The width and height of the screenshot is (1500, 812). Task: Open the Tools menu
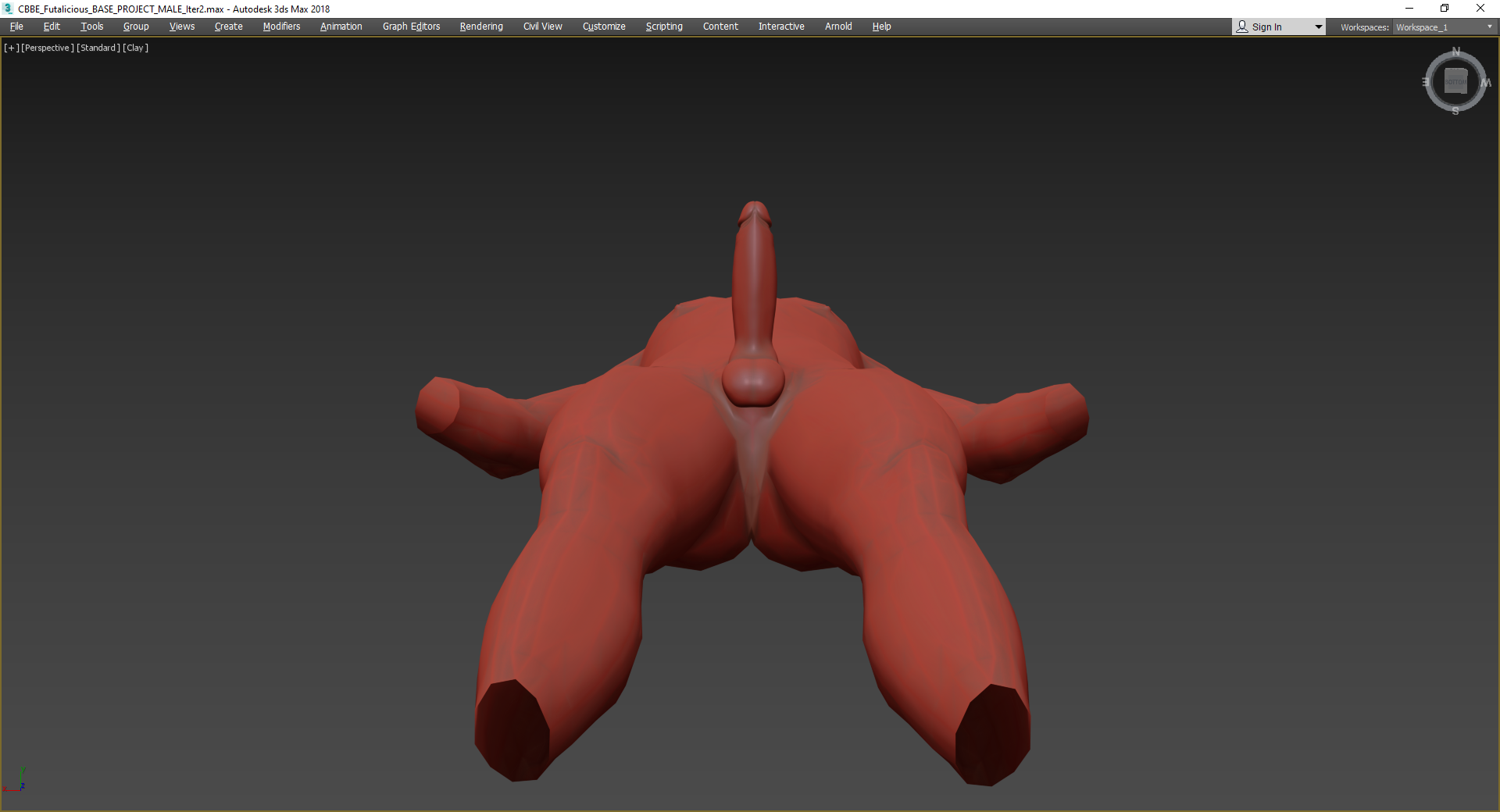pos(91,27)
